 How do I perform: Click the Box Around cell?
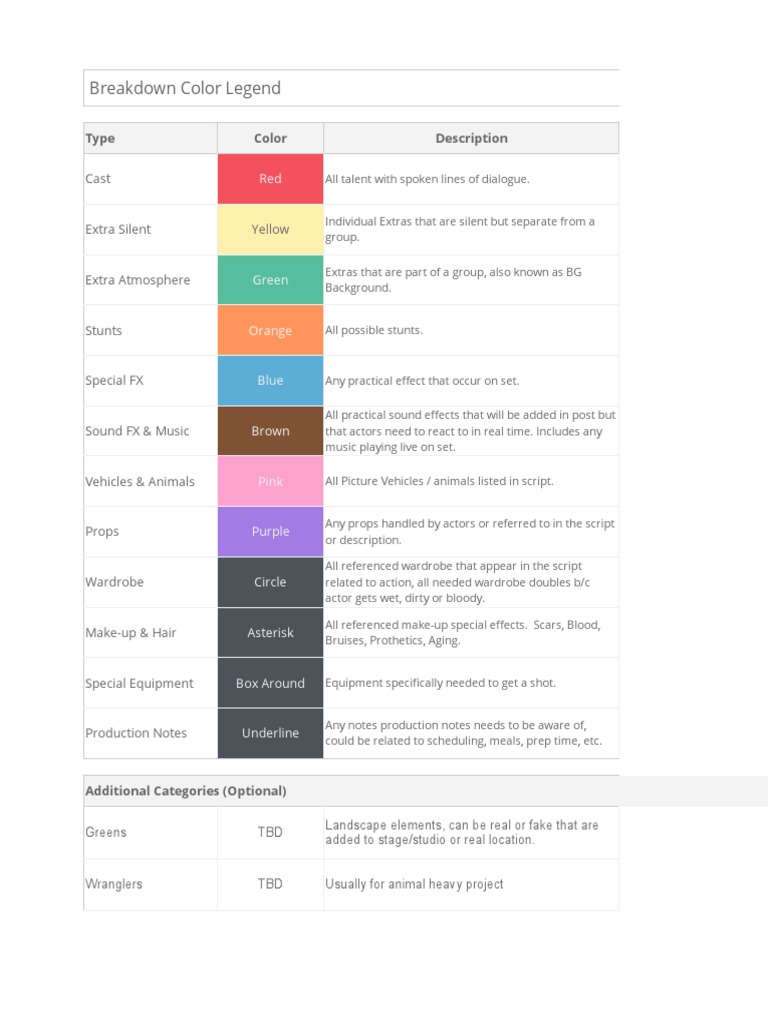tap(270, 683)
